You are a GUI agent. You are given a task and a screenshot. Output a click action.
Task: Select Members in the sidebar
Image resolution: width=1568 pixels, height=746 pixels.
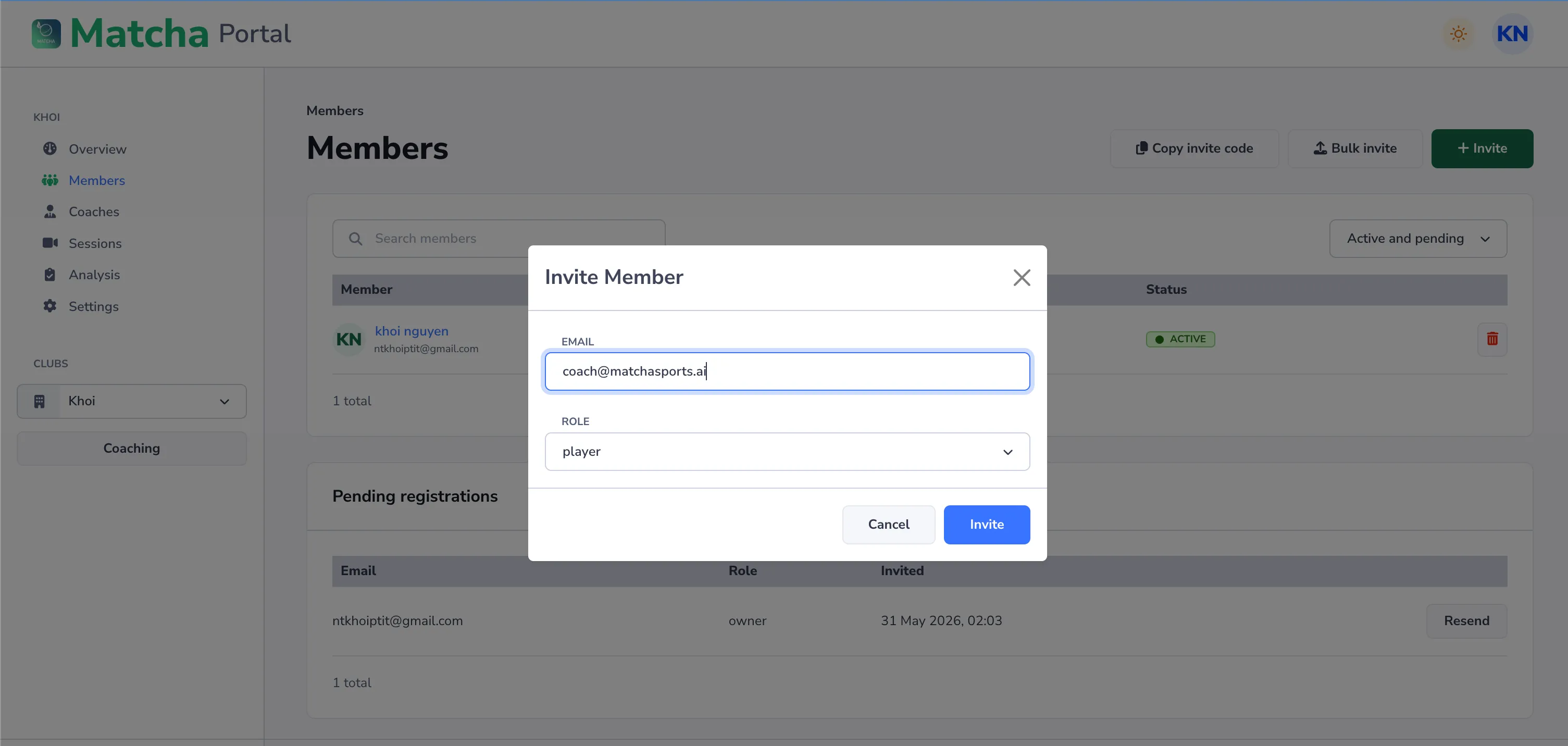[x=97, y=181]
